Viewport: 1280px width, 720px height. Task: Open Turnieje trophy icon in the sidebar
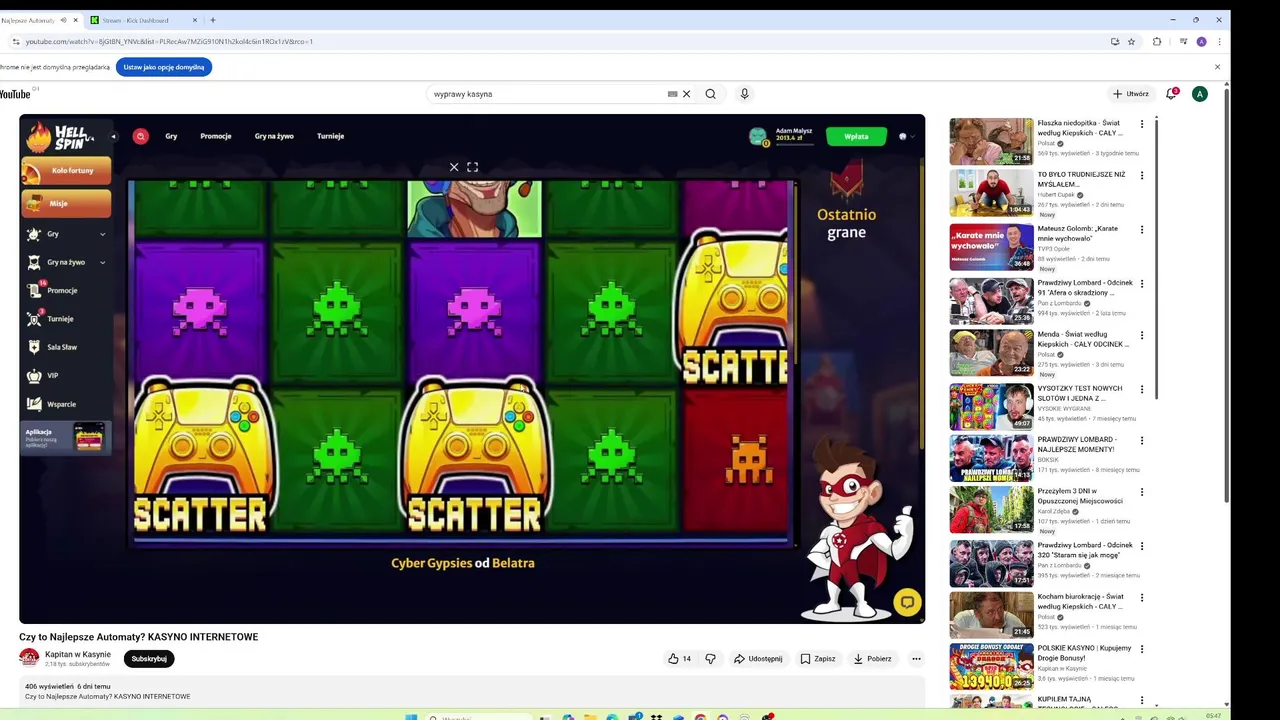(34, 319)
